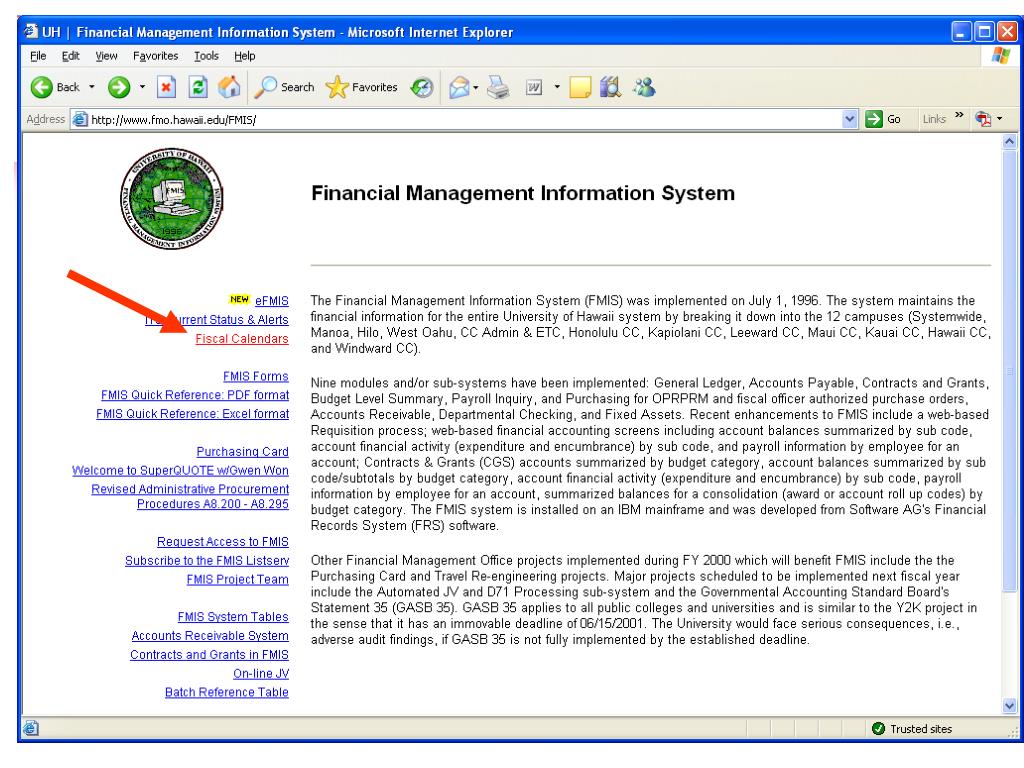Click the page scrollbar down arrow
This screenshot has width=1024, height=768.
[1009, 705]
